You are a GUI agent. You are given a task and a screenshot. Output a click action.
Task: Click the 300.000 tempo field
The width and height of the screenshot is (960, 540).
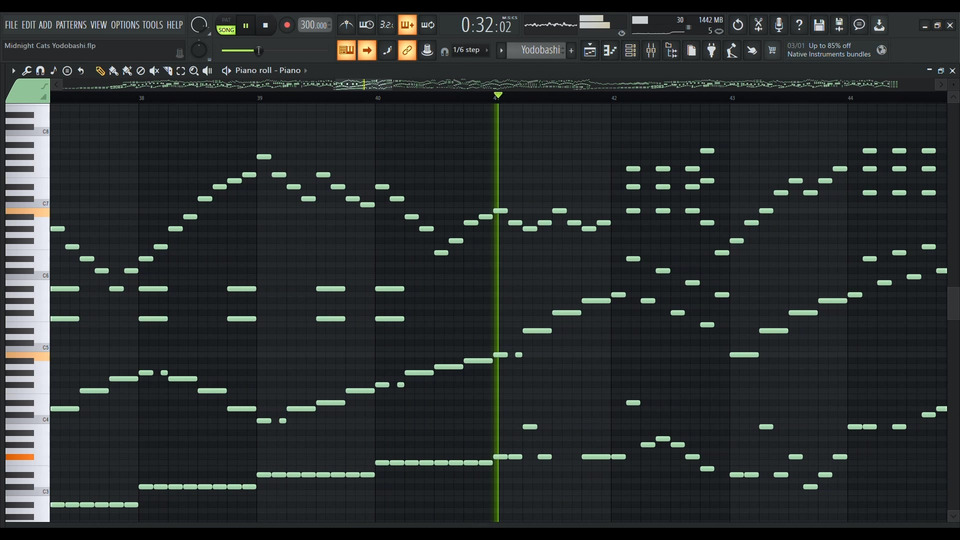point(314,25)
